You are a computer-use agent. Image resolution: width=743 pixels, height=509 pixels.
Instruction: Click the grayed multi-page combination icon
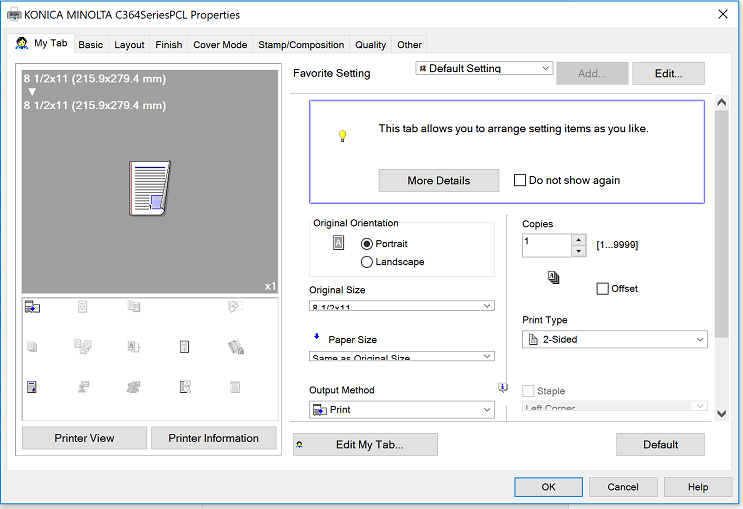pyautogui.click(x=83, y=347)
